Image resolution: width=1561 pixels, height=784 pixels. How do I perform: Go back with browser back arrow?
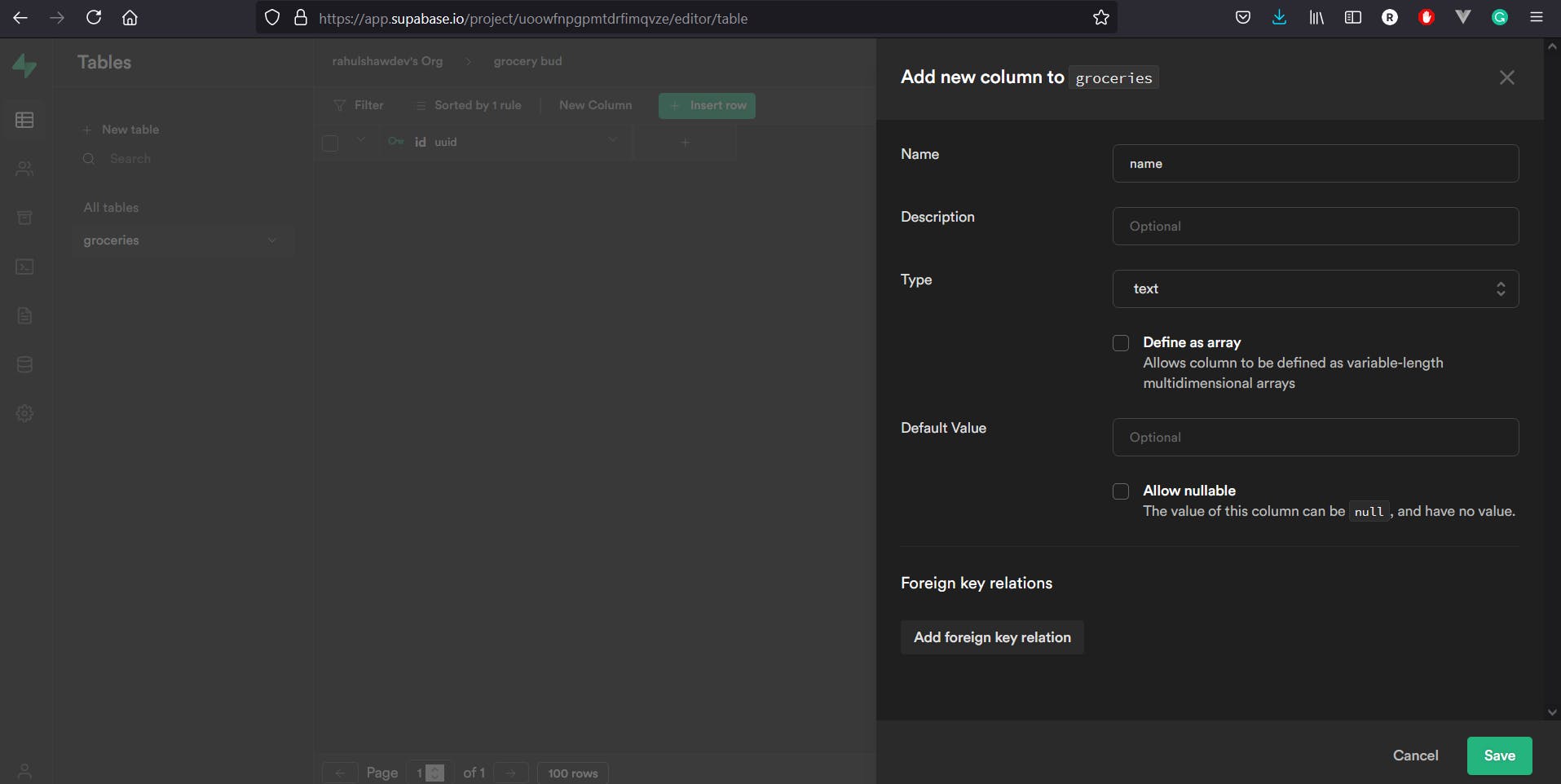click(20, 17)
